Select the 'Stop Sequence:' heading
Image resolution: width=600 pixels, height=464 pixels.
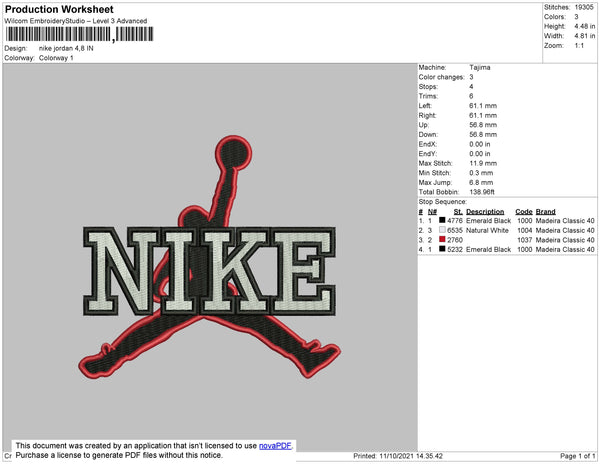coord(443,202)
